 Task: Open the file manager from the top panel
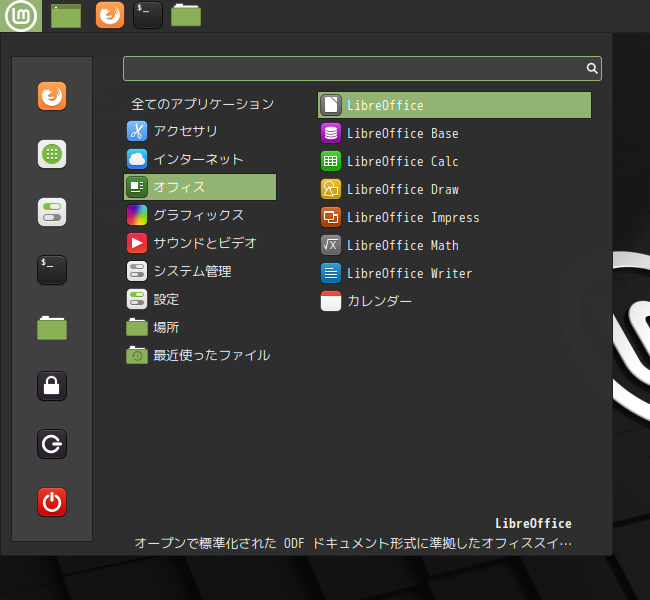[x=186, y=15]
